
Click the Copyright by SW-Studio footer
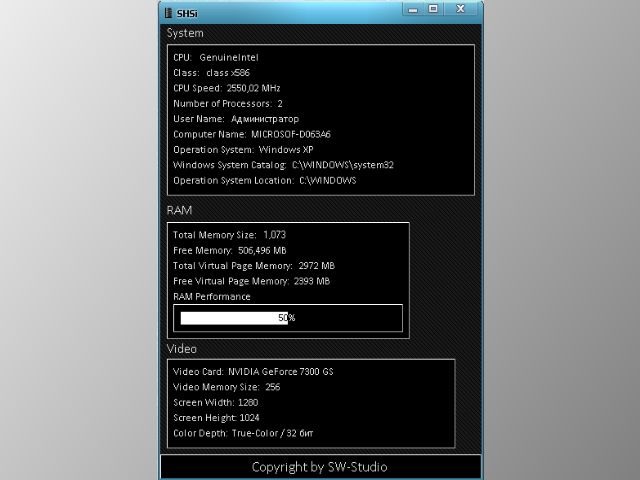[x=319, y=467]
